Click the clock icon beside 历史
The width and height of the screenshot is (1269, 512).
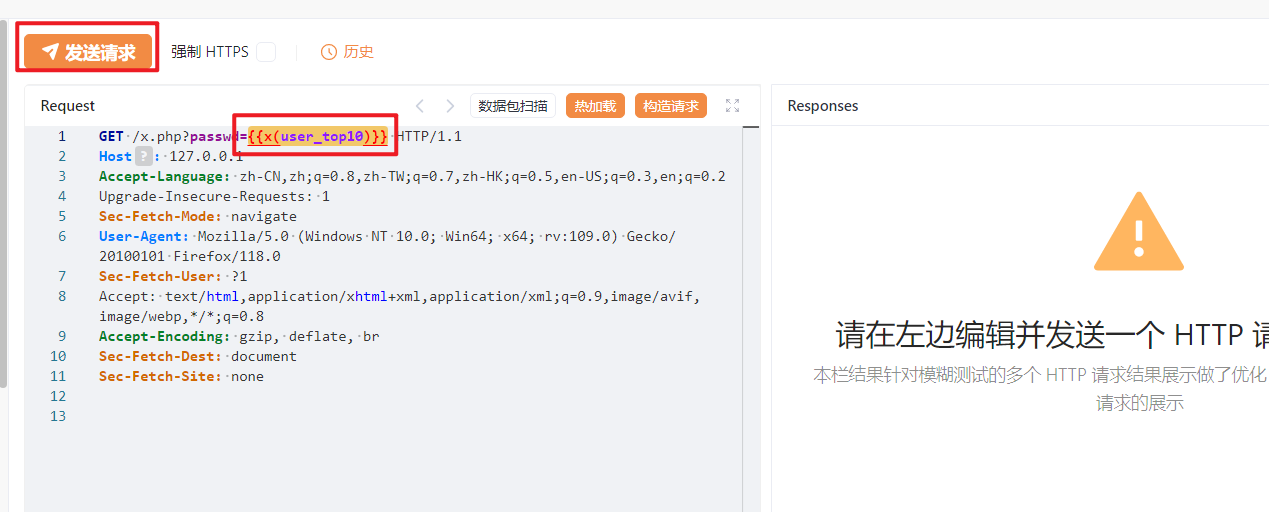tap(329, 52)
